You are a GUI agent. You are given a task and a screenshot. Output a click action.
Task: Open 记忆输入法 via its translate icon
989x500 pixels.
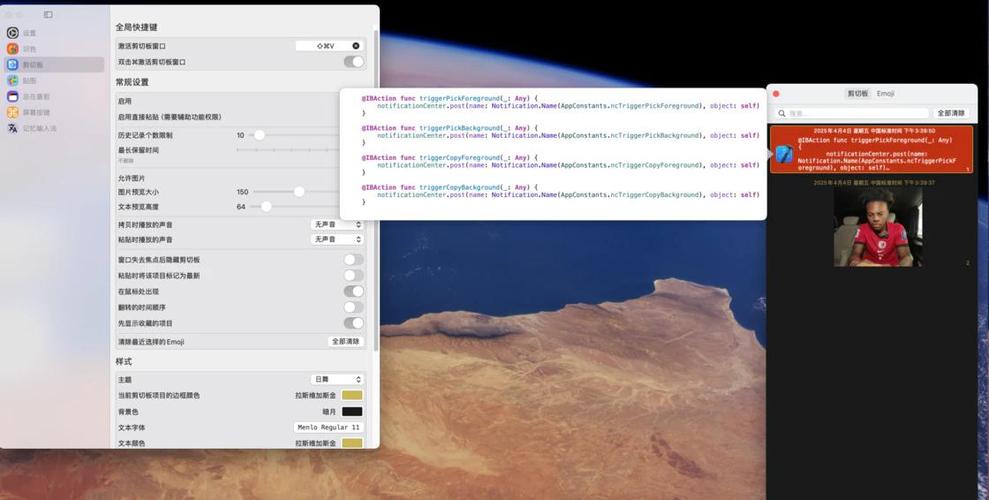point(13,128)
